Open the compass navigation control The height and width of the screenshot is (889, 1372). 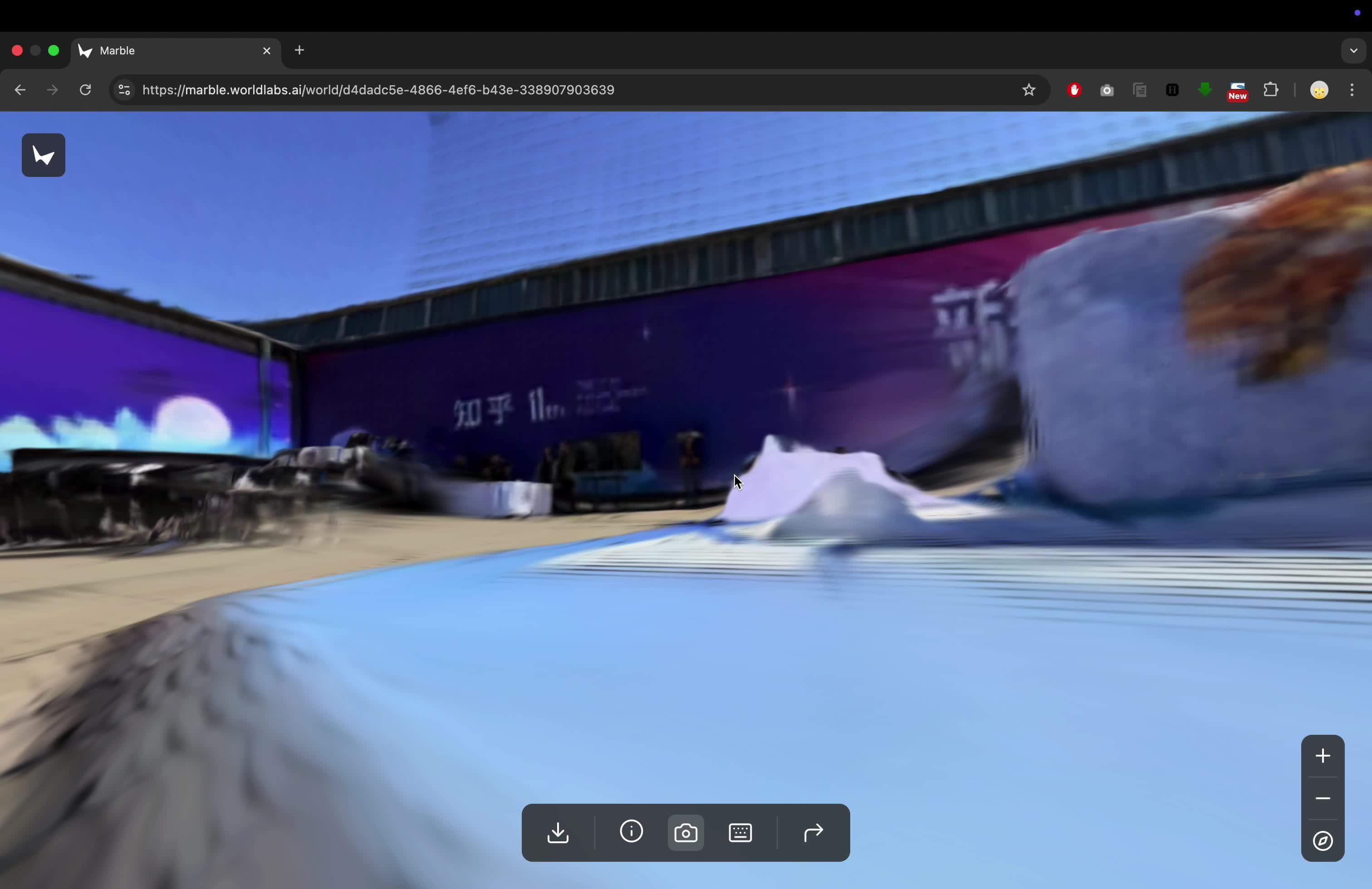[1323, 841]
